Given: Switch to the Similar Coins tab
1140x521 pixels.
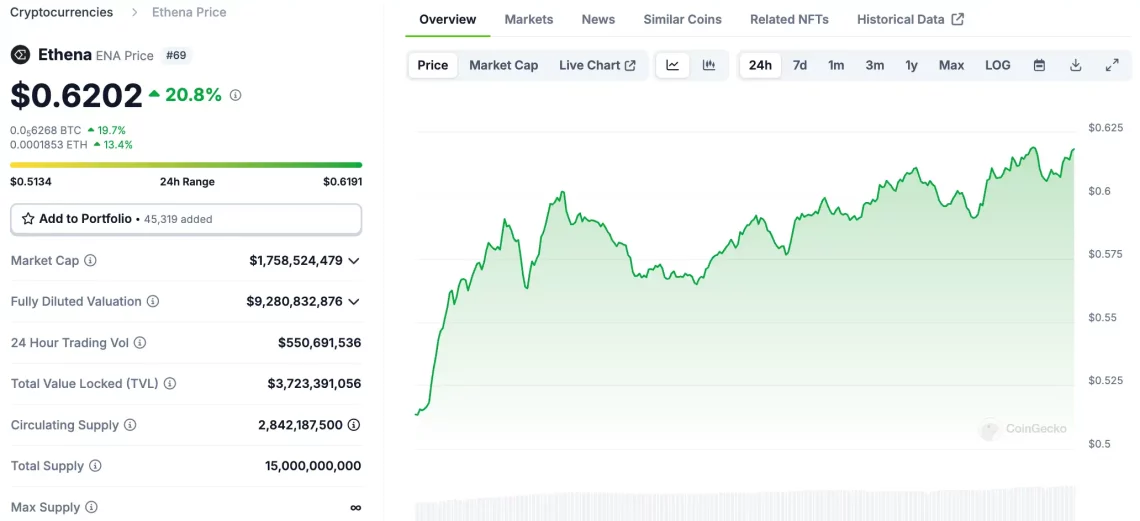Looking at the screenshot, I should click(x=683, y=20).
